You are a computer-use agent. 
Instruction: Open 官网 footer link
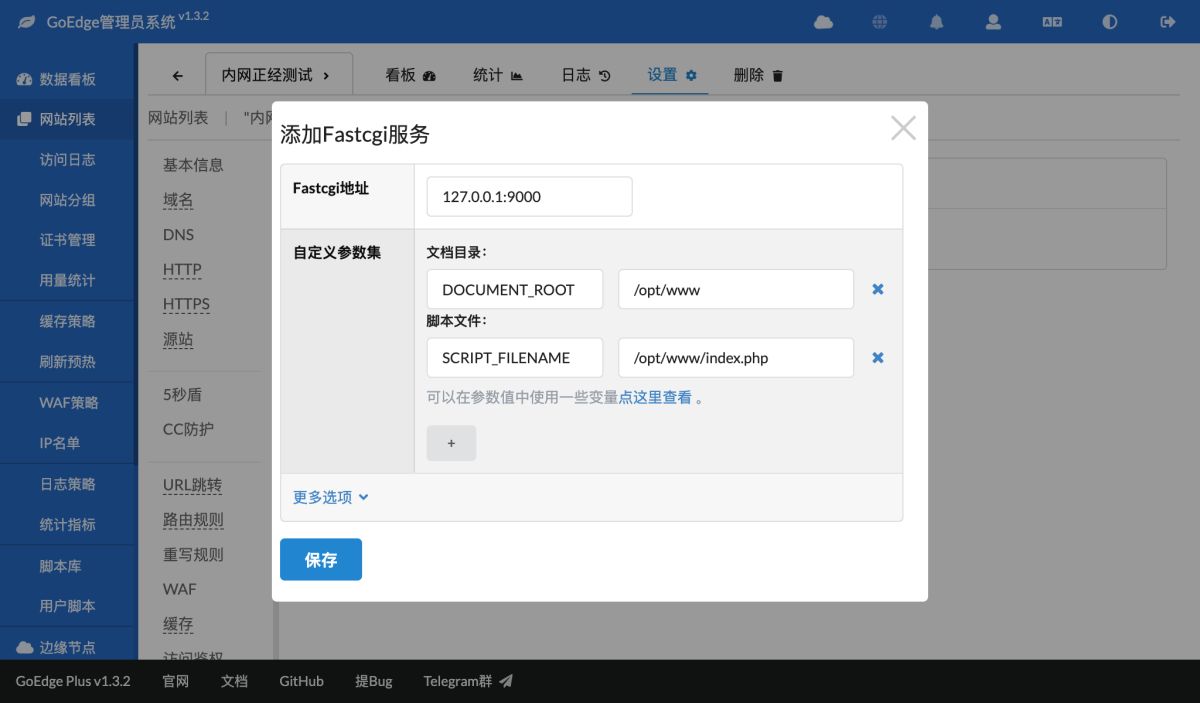[x=175, y=681]
